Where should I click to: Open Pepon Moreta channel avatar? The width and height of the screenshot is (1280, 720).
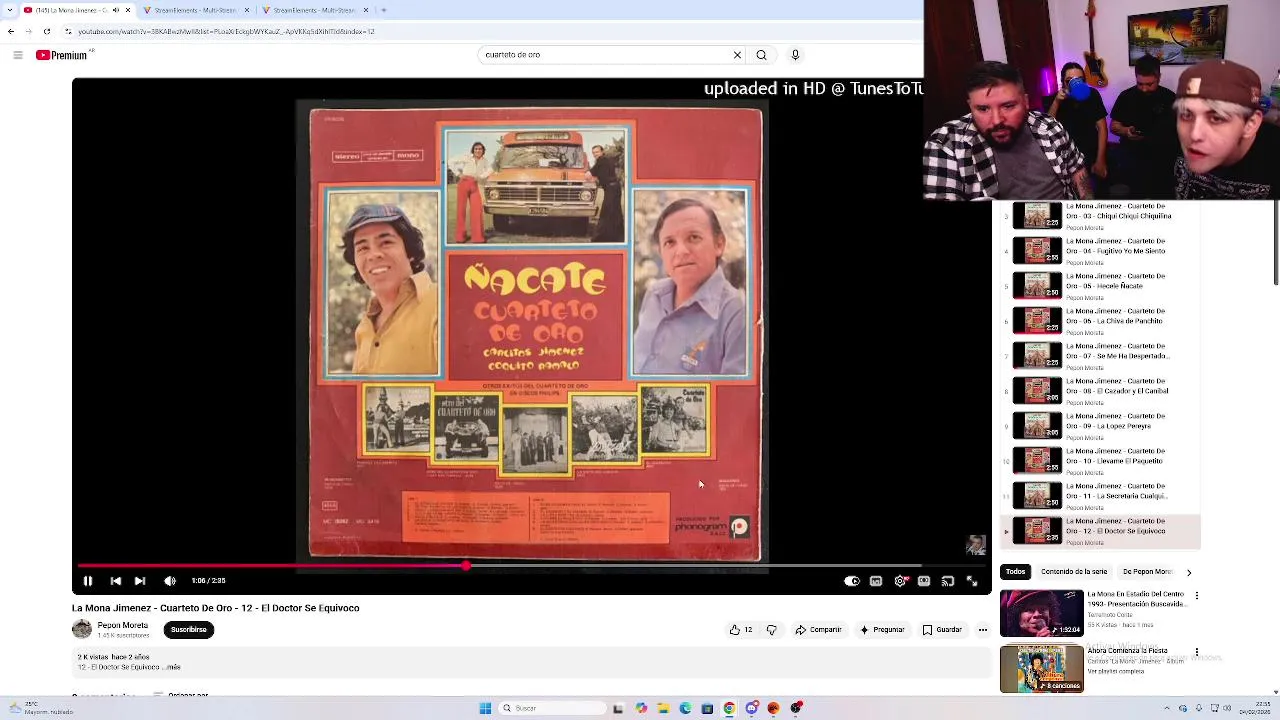[x=82, y=629]
